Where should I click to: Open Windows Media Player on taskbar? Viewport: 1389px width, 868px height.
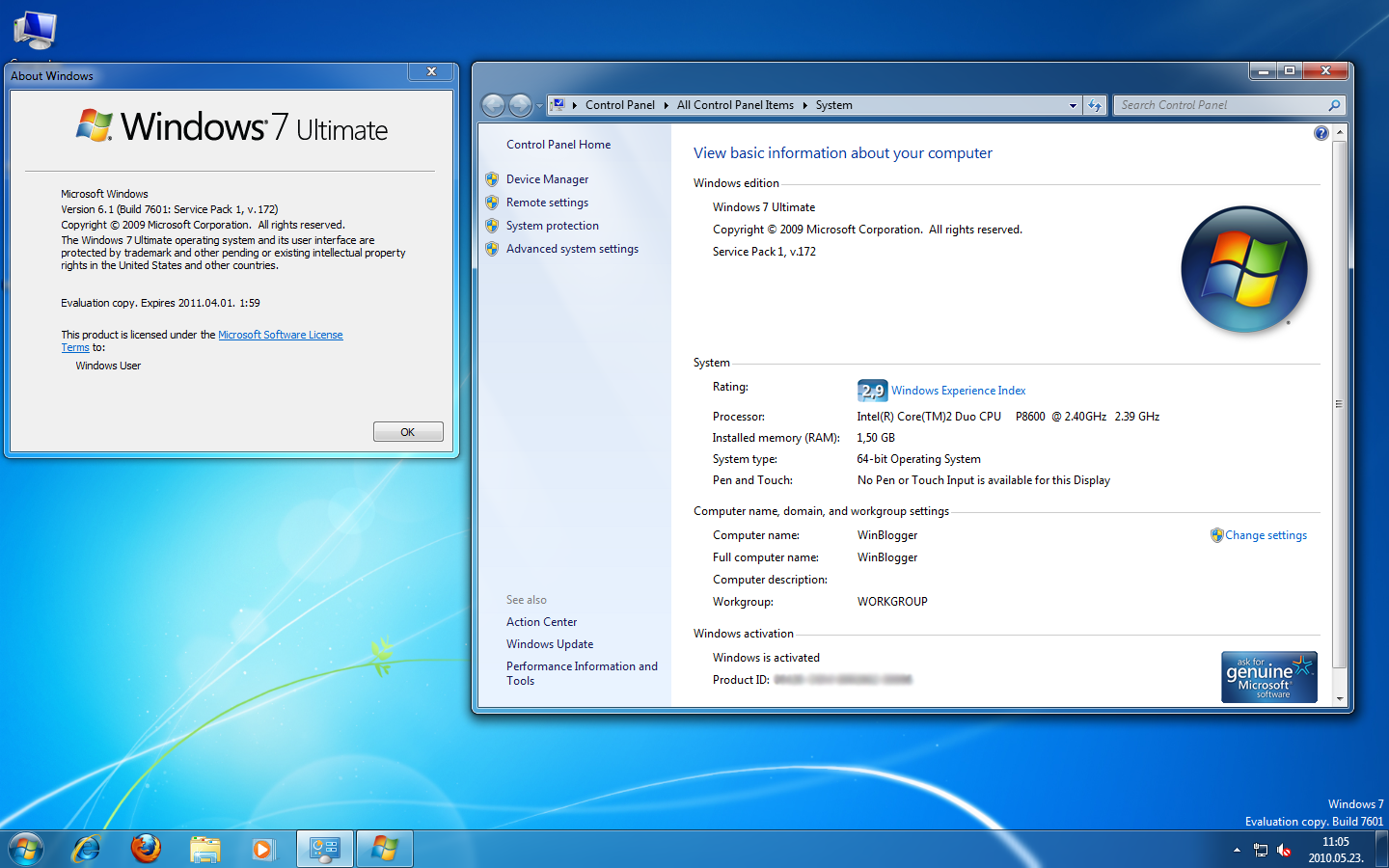pyautogui.click(x=262, y=849)
